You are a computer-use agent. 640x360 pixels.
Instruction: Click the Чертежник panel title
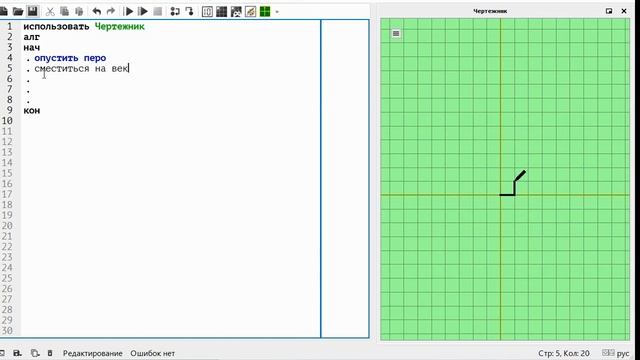[x=490, y=11]
